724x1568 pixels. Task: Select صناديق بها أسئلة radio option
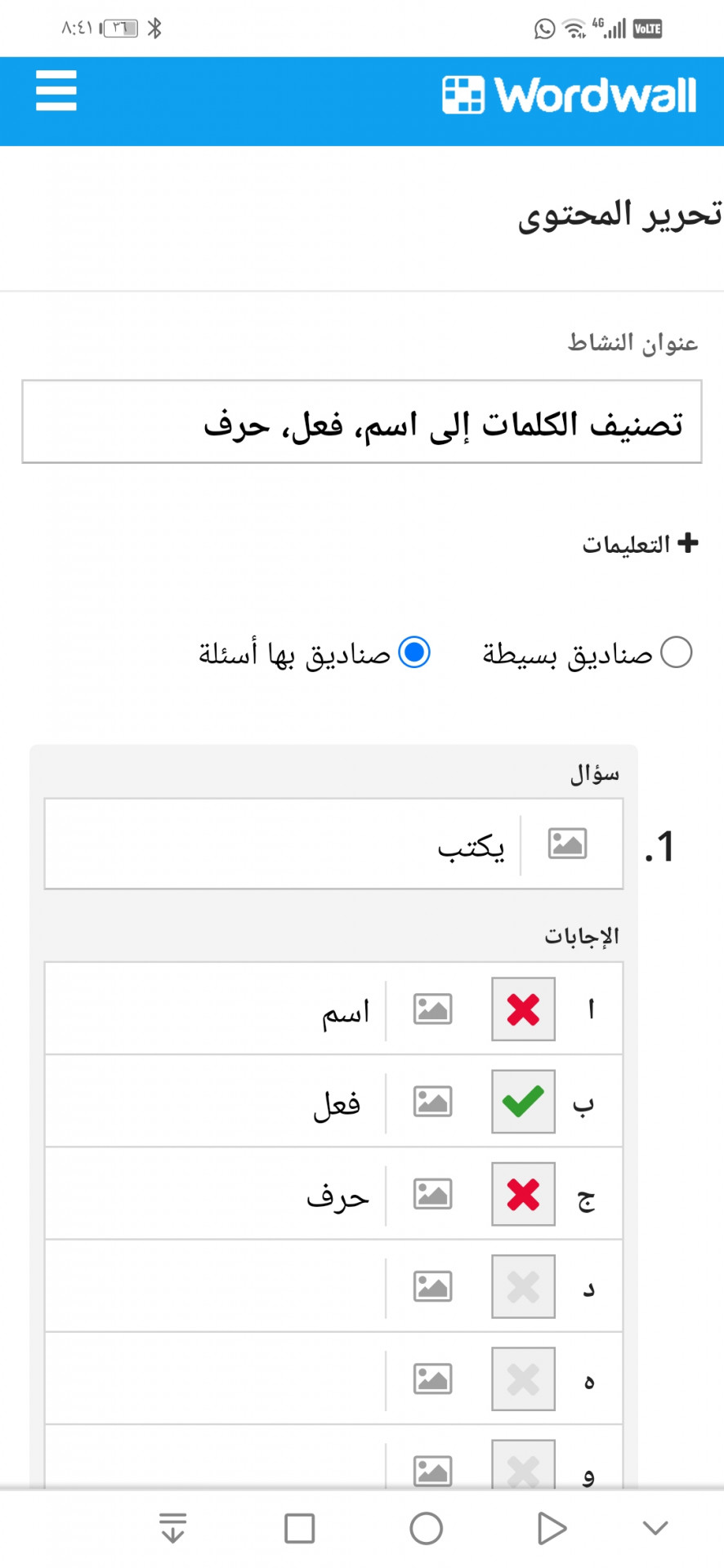pos(414,653)
